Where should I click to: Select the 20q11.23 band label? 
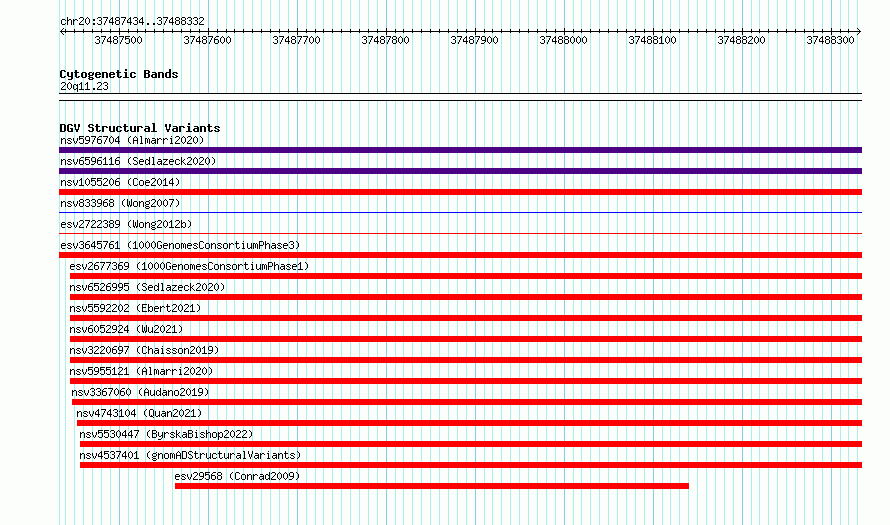pyautogui.click(x=84, y=86)
